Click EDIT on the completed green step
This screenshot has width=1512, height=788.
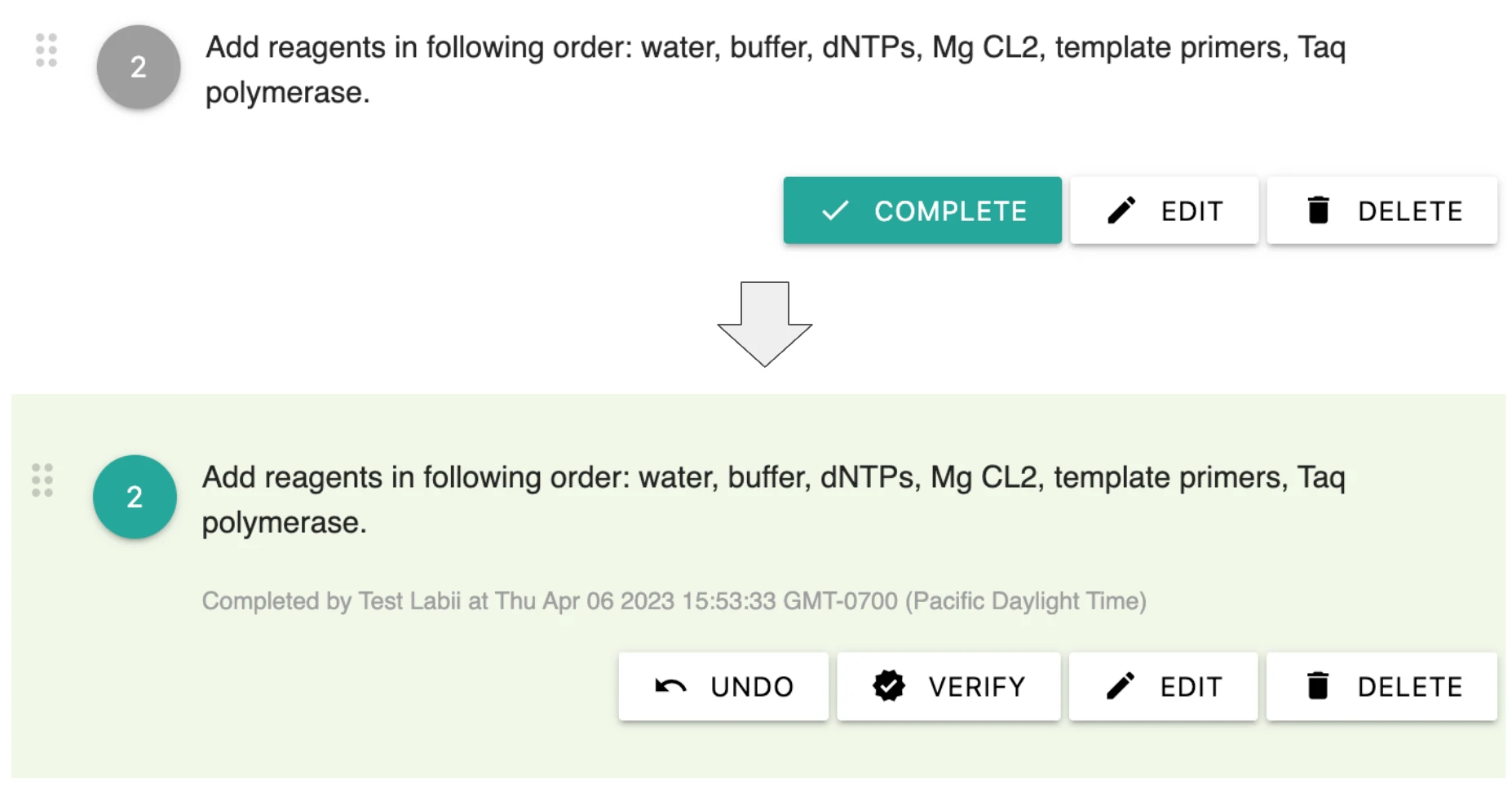[x=1163, y=686]
